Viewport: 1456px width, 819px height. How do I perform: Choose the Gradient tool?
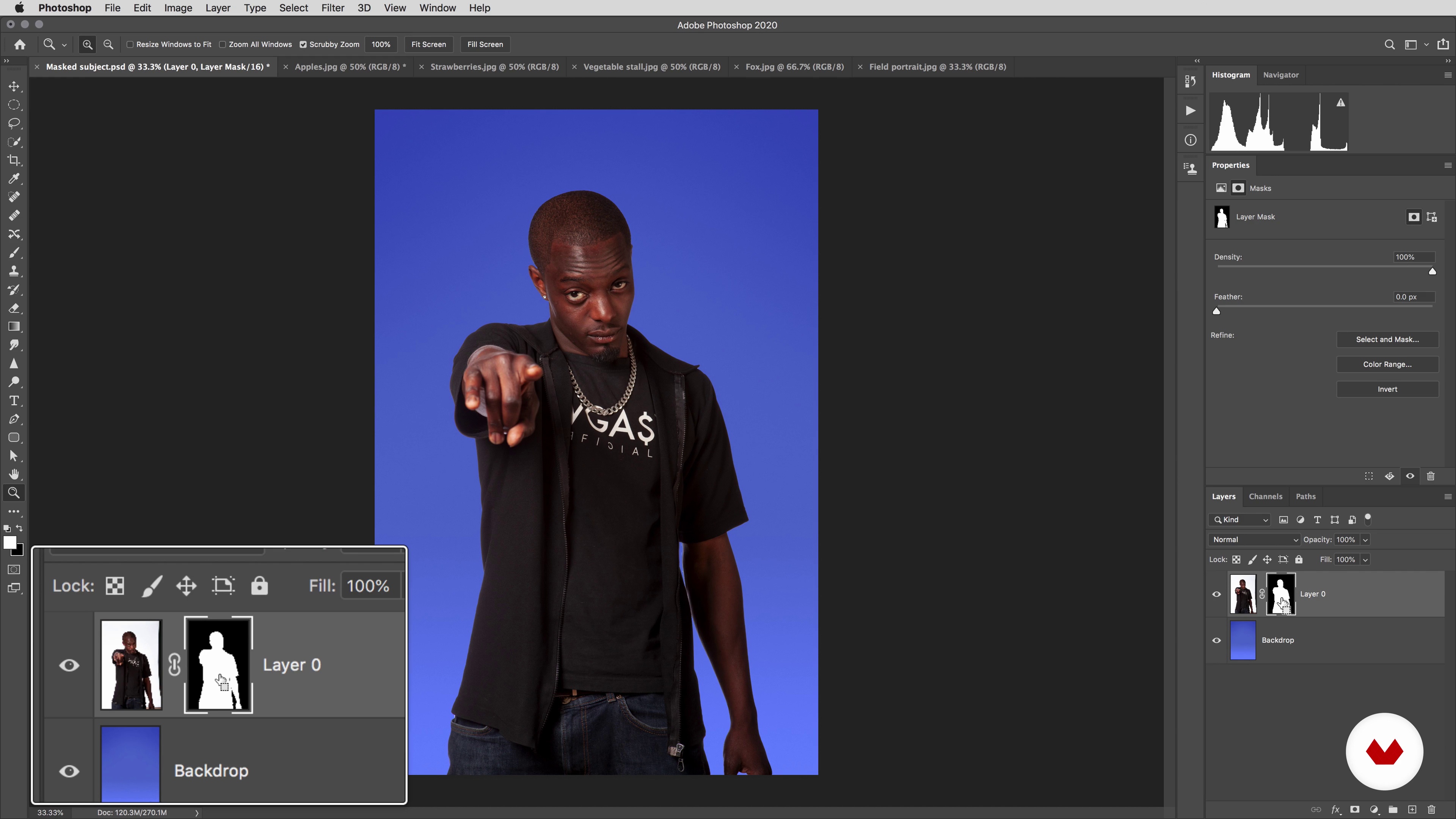click(x=14, y=327)
